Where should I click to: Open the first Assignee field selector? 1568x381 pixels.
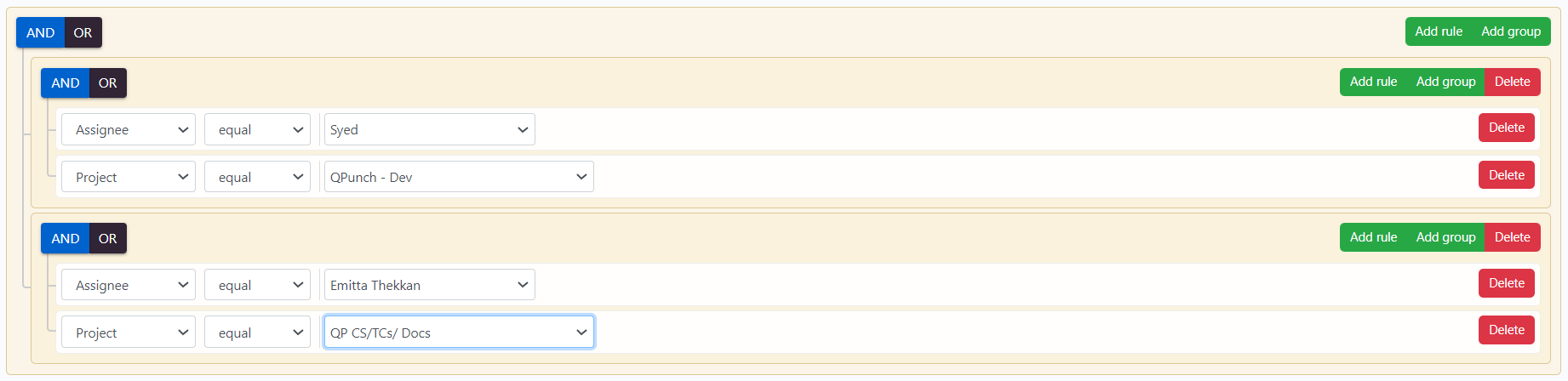[129, 130]
